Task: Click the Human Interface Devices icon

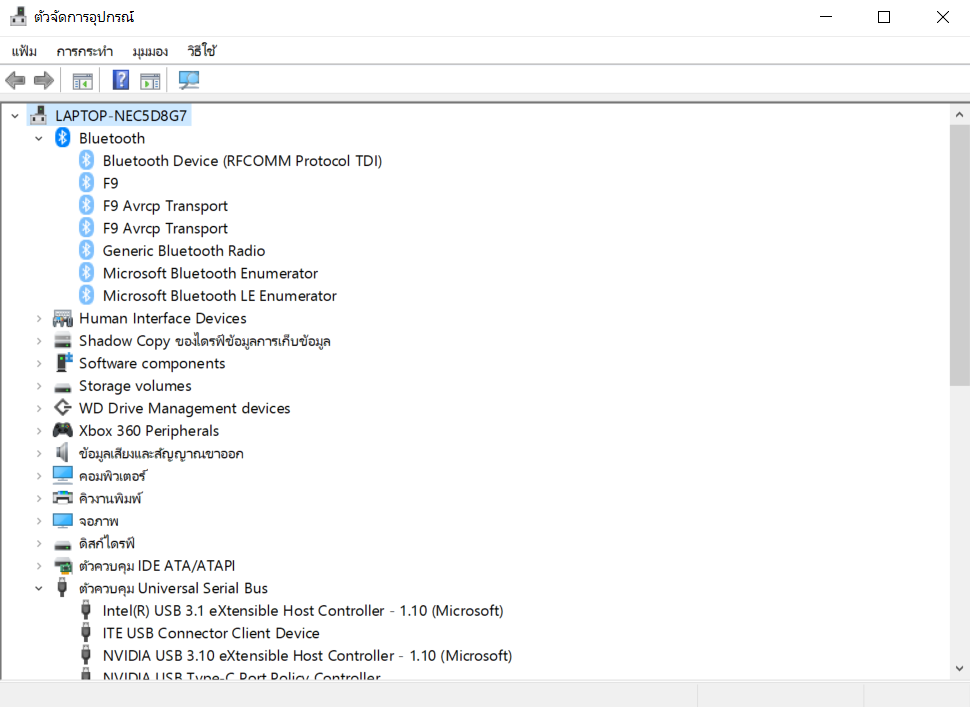Action: coord(62,318)
